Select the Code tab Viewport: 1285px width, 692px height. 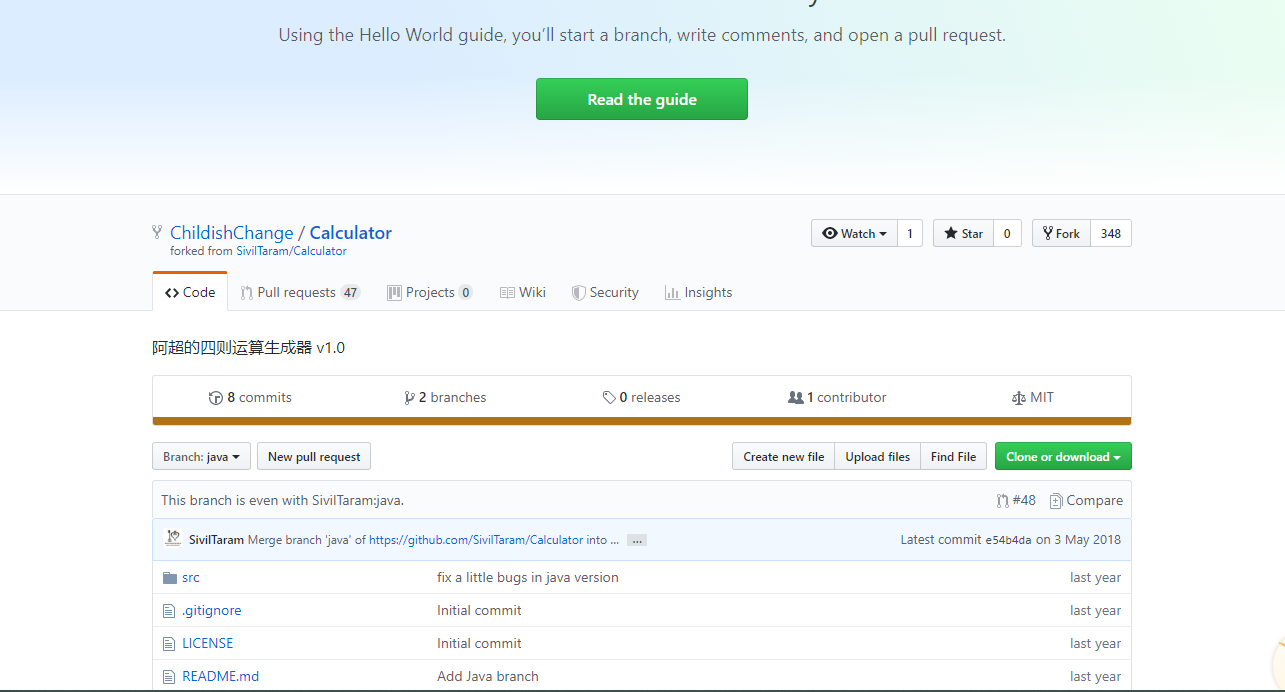click(190, 292)
